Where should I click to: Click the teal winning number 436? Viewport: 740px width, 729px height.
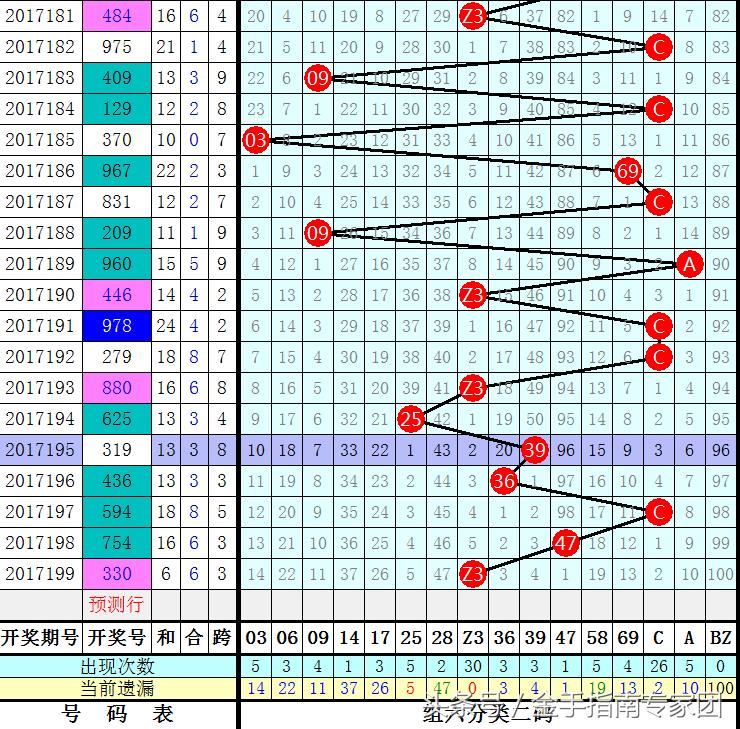coord(117,481)
